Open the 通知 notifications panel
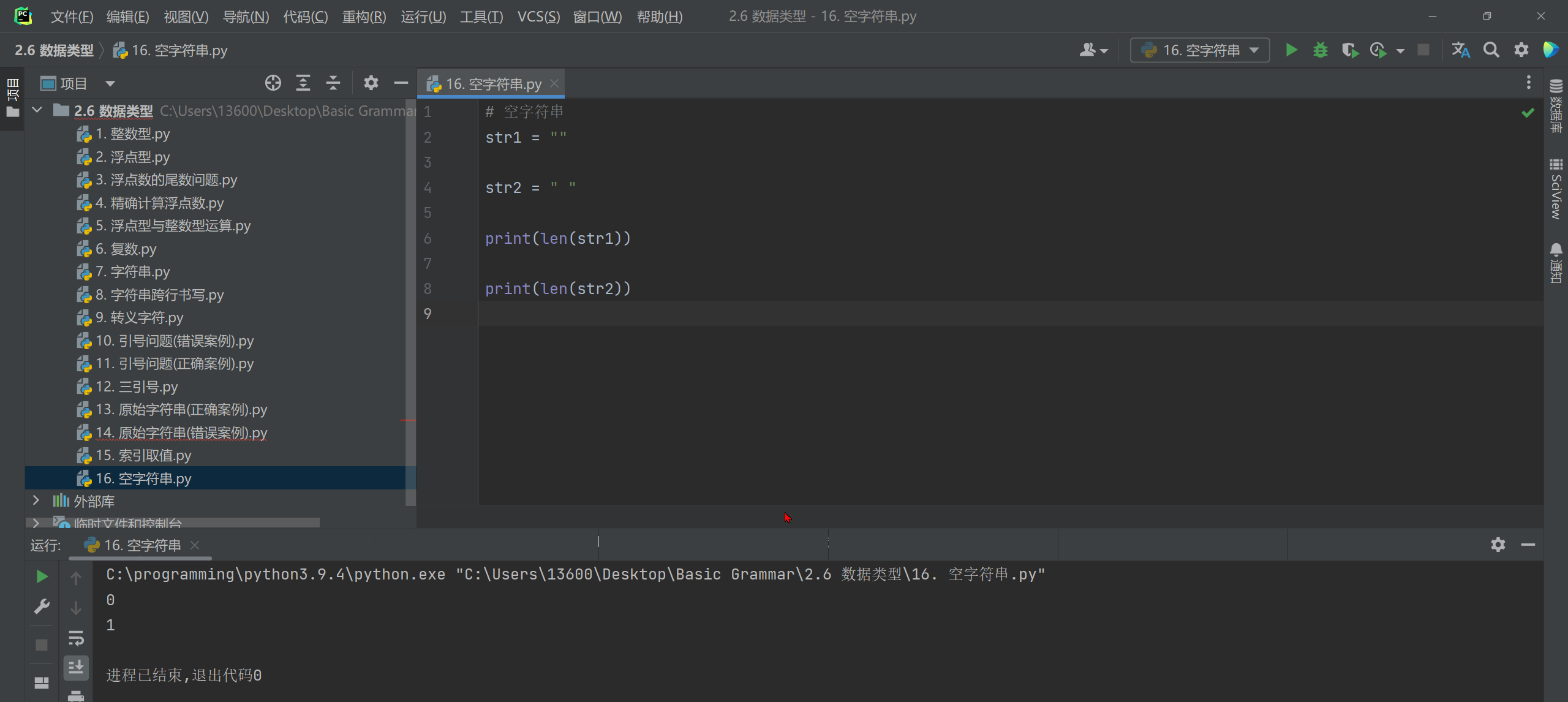 [1556, 263]
